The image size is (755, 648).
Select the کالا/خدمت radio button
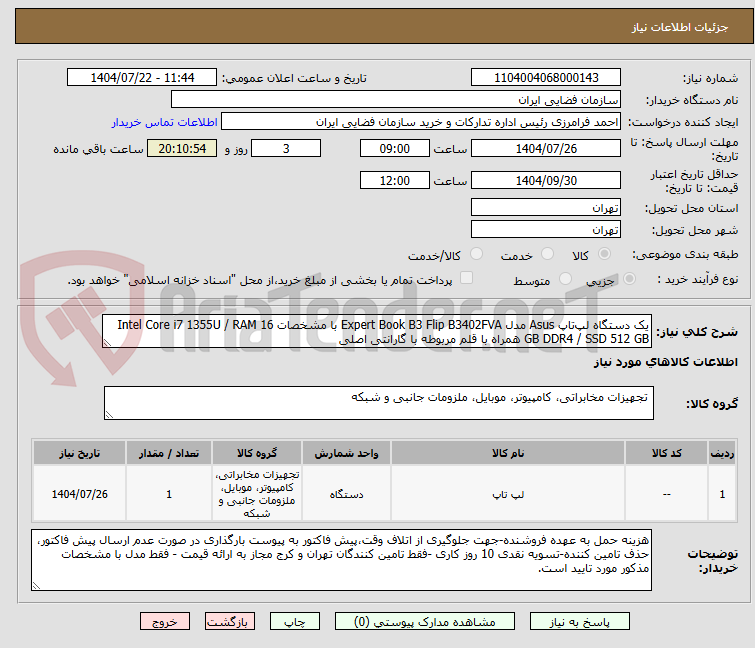[x=476, y=254]
